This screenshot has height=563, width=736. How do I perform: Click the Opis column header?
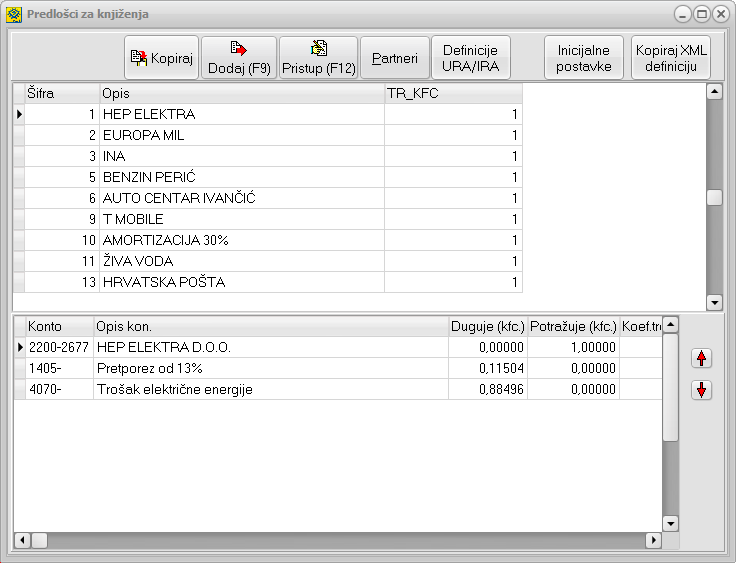click(x=242, y=93)
